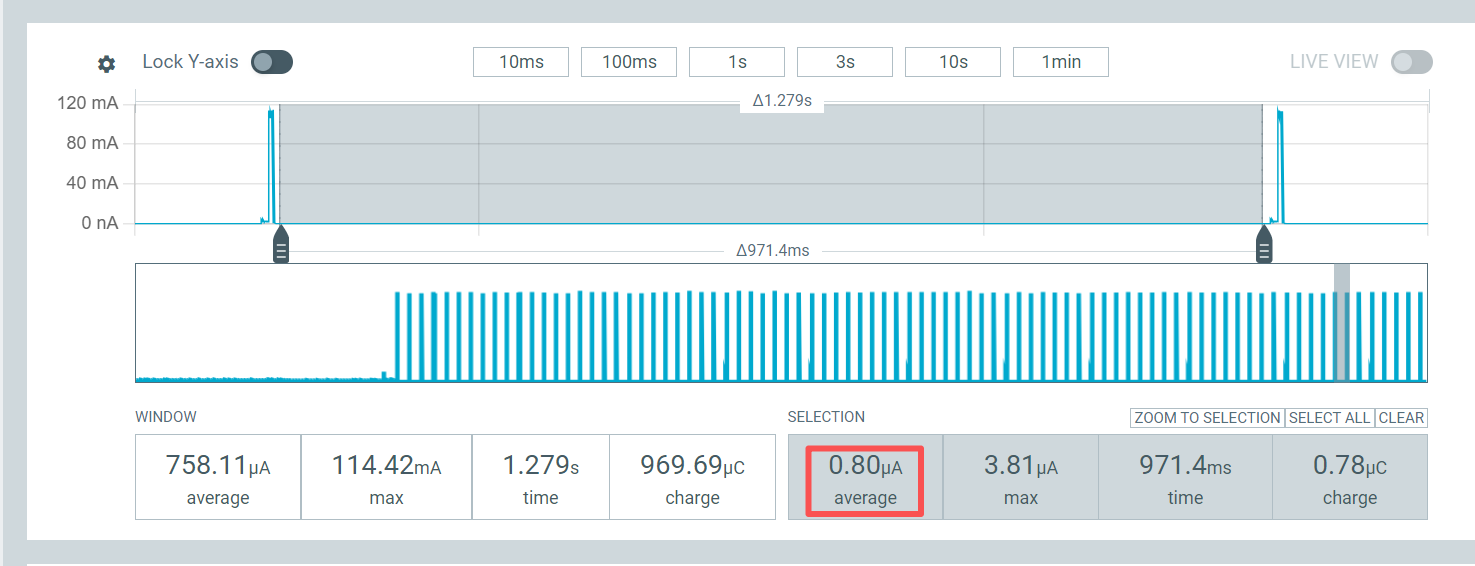Click the window max 114.42mA box
1475x566 pixels.
[386, 477]
